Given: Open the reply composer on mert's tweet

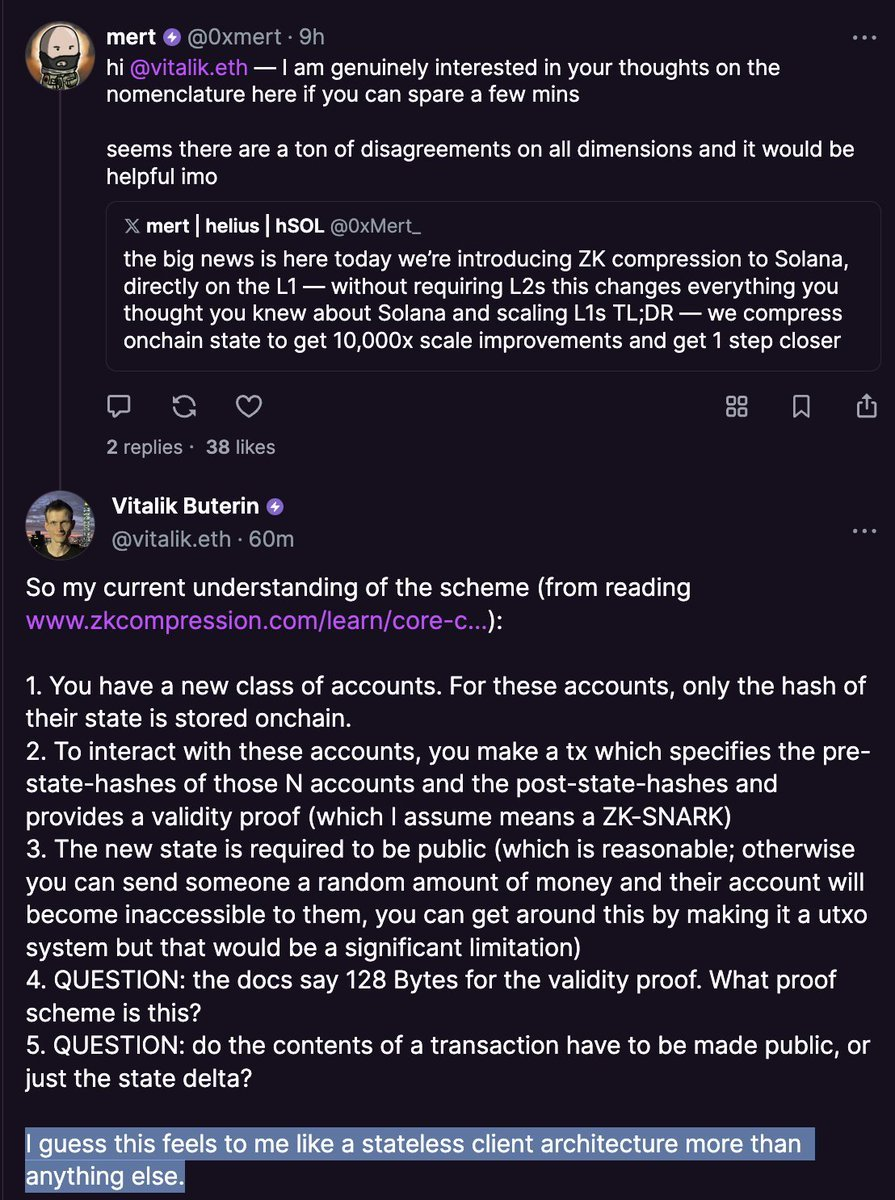Looking at the screenshot, I should (119, 406).
